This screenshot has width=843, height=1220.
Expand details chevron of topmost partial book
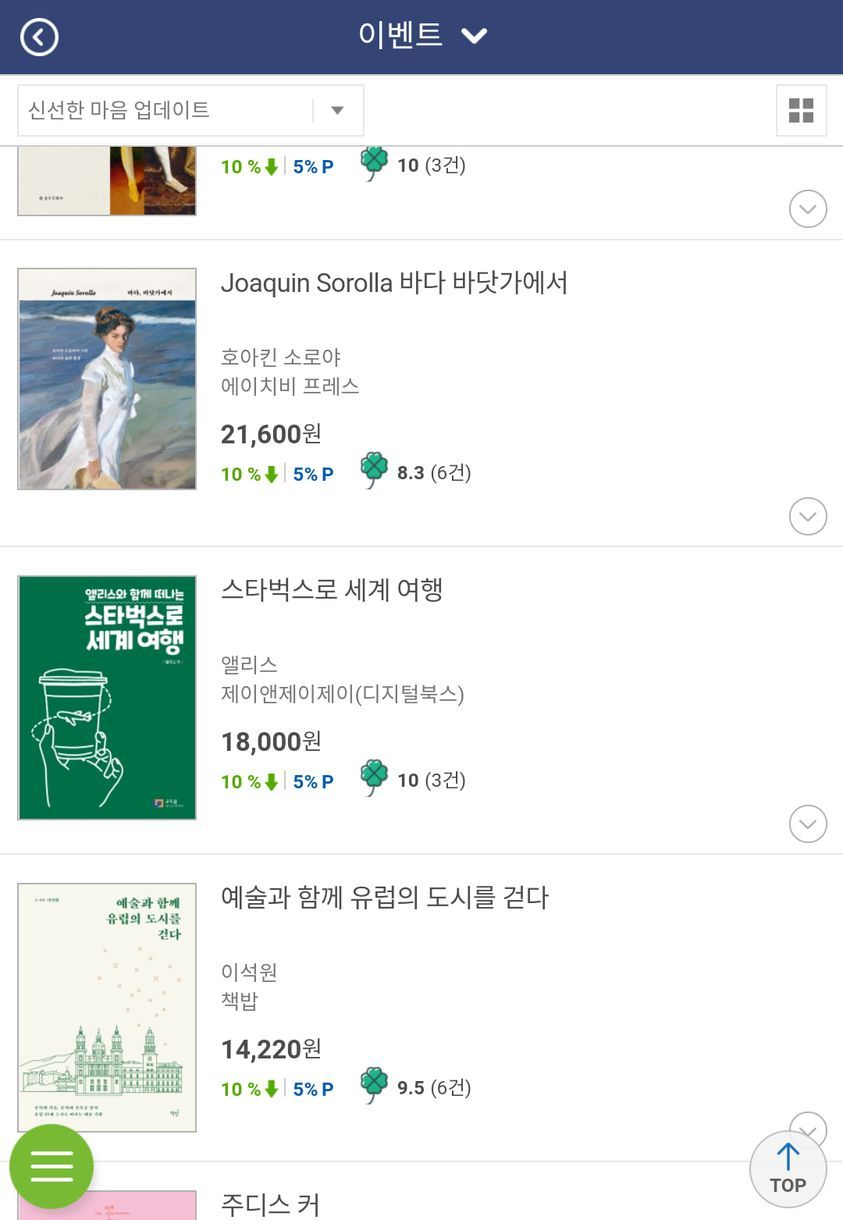[x=808, y=209]
